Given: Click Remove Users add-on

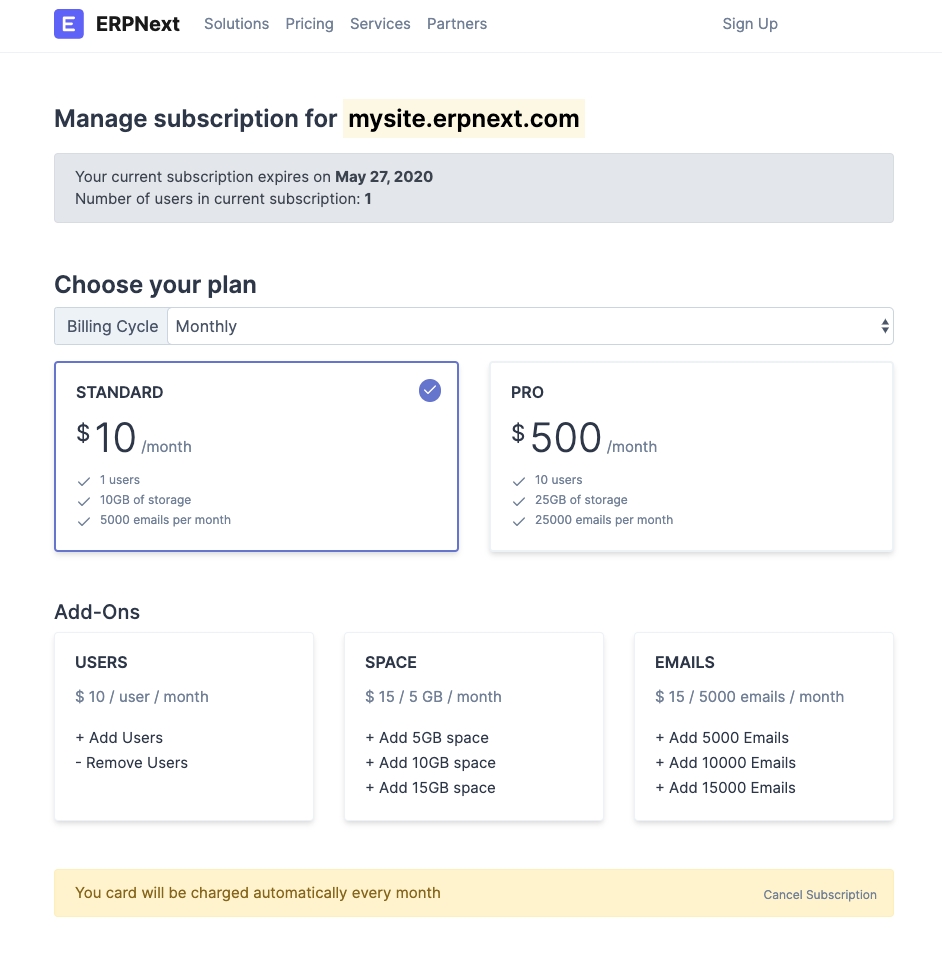Looking at the screenshot, I should coord(132,763).
